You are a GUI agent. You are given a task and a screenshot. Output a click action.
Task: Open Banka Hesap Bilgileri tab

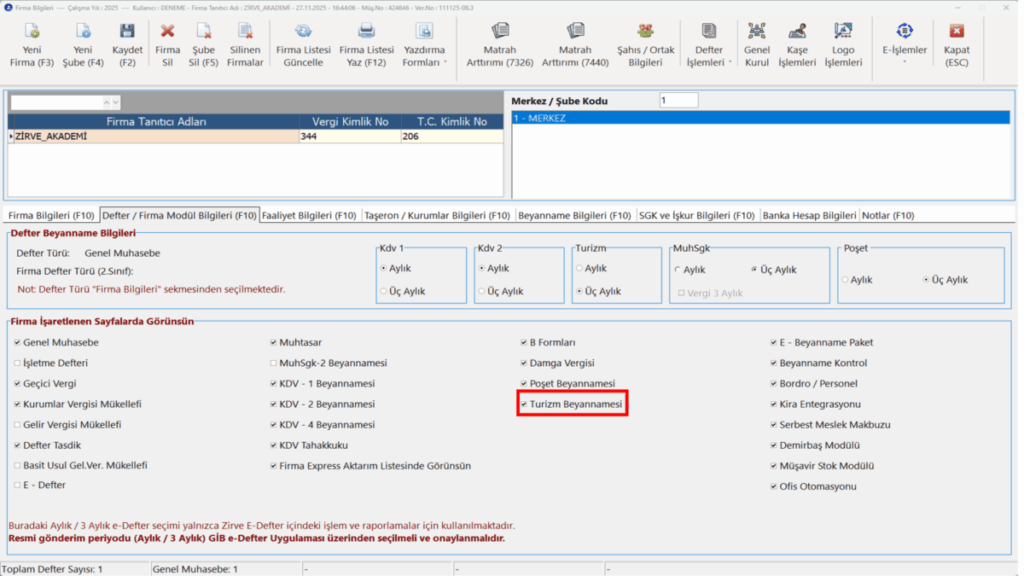click(x=809, y=216)
